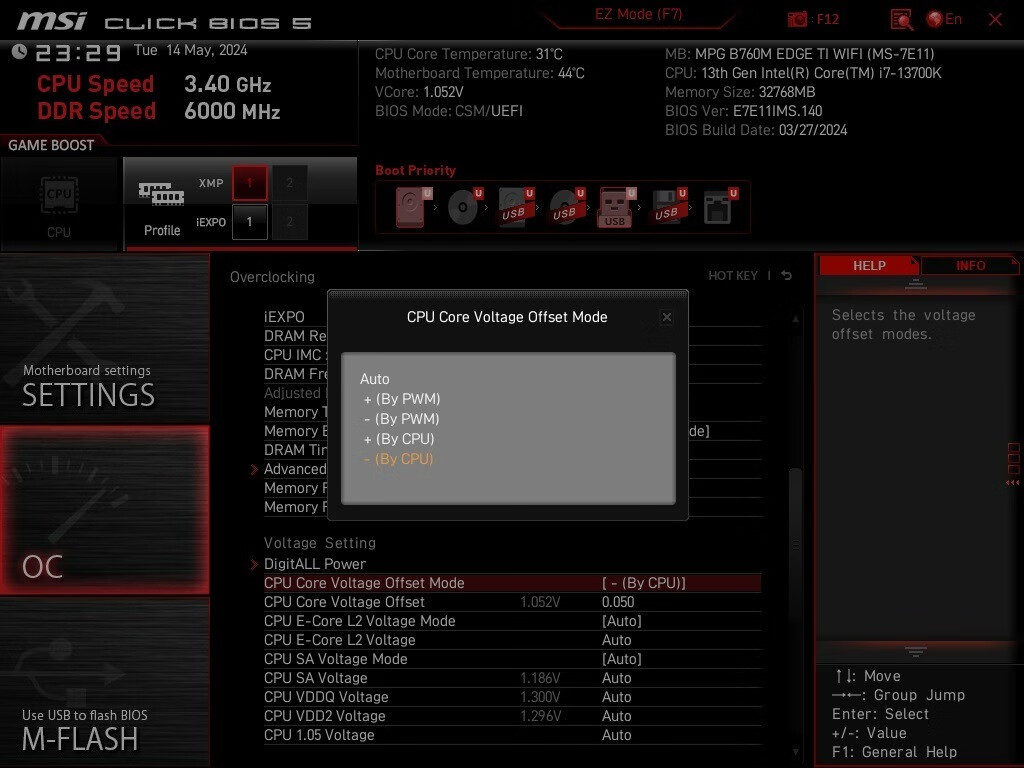Enable XMP profile 1
This screenshot has width=1024, height=768.
click(250, 183)
